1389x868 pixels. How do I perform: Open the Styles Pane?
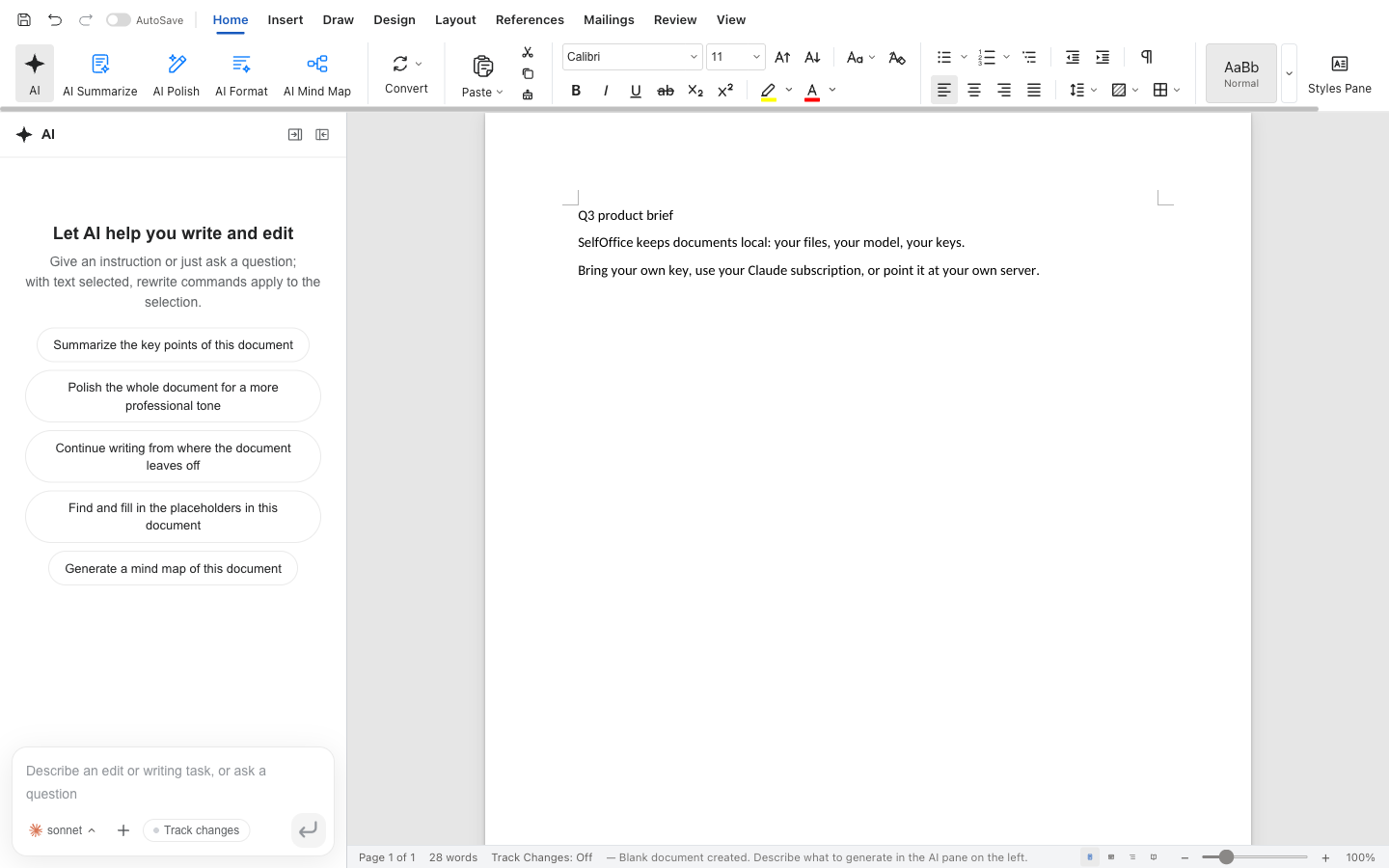pyautogui.click(x=1340, y=74)
